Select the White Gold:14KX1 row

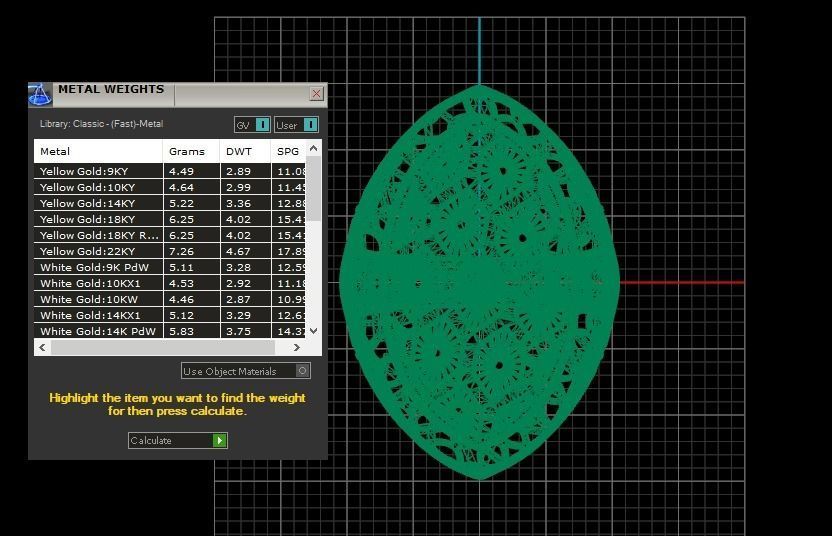tap(170, 315)
